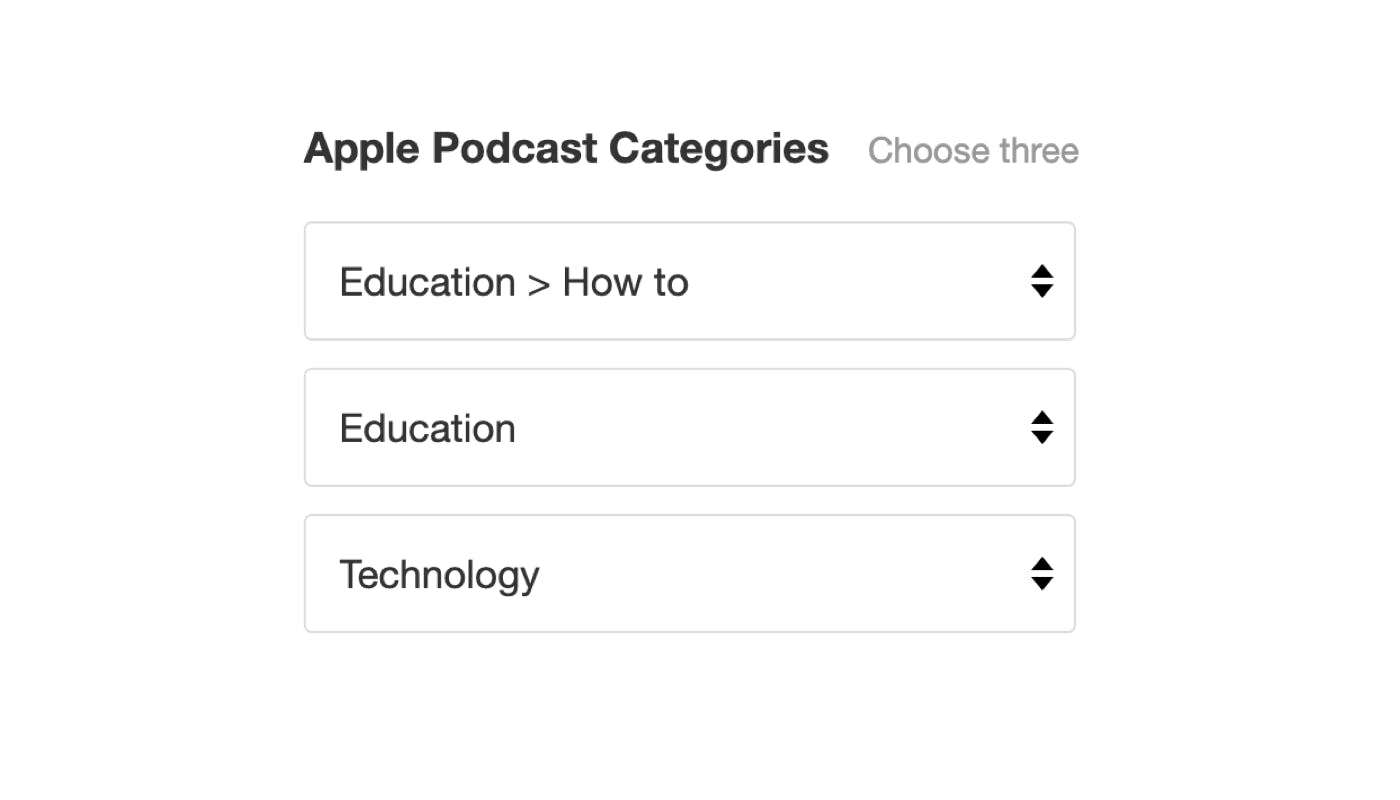Click the lower triangle on the Education selector
Image resolution: width=1400 pixels, height=800 pixels.
[1042, 436]
